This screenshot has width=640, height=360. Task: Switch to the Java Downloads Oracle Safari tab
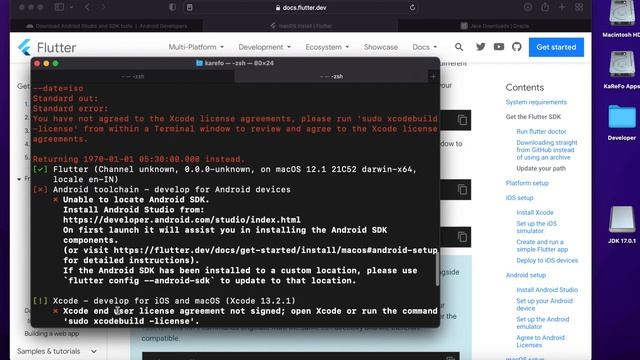[x=494, y=26]
